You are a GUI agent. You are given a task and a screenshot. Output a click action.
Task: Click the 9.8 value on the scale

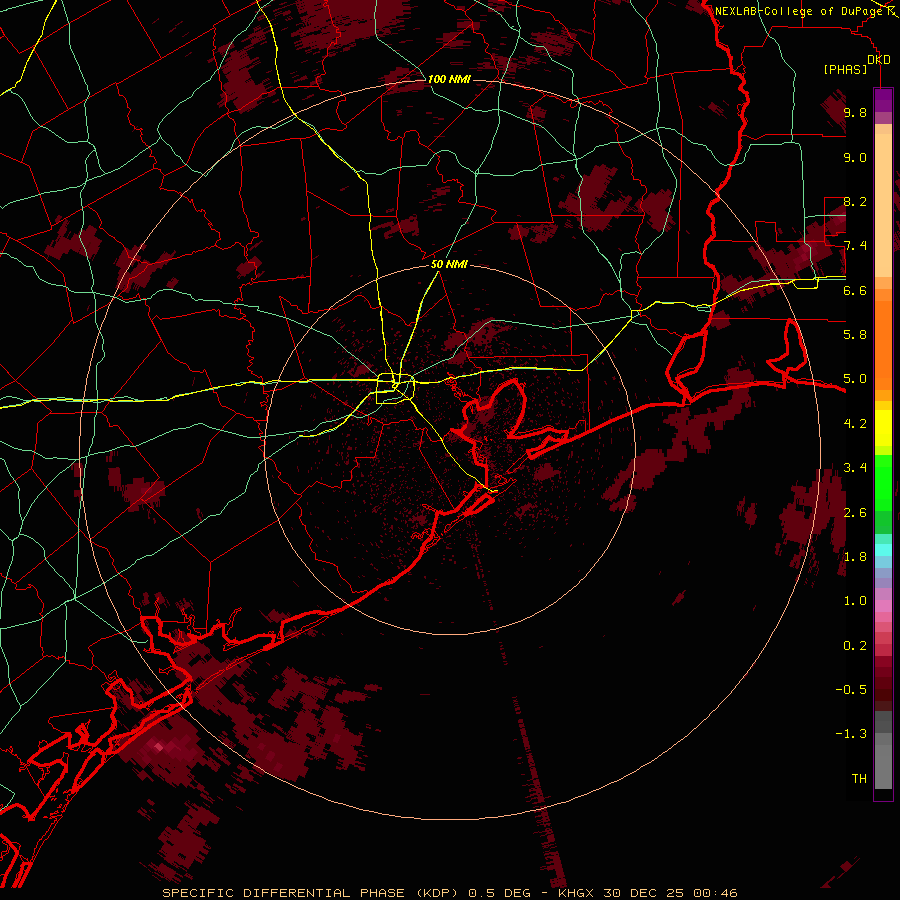click(855, 113)
